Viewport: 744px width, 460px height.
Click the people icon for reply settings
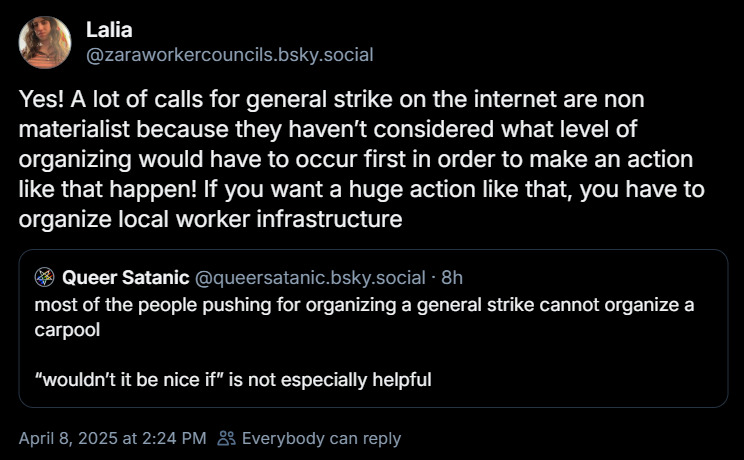point(227,438)
